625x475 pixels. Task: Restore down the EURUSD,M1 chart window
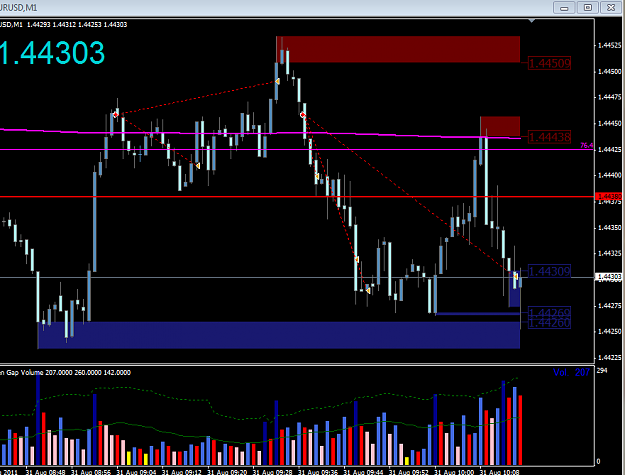tap(588, 8)
